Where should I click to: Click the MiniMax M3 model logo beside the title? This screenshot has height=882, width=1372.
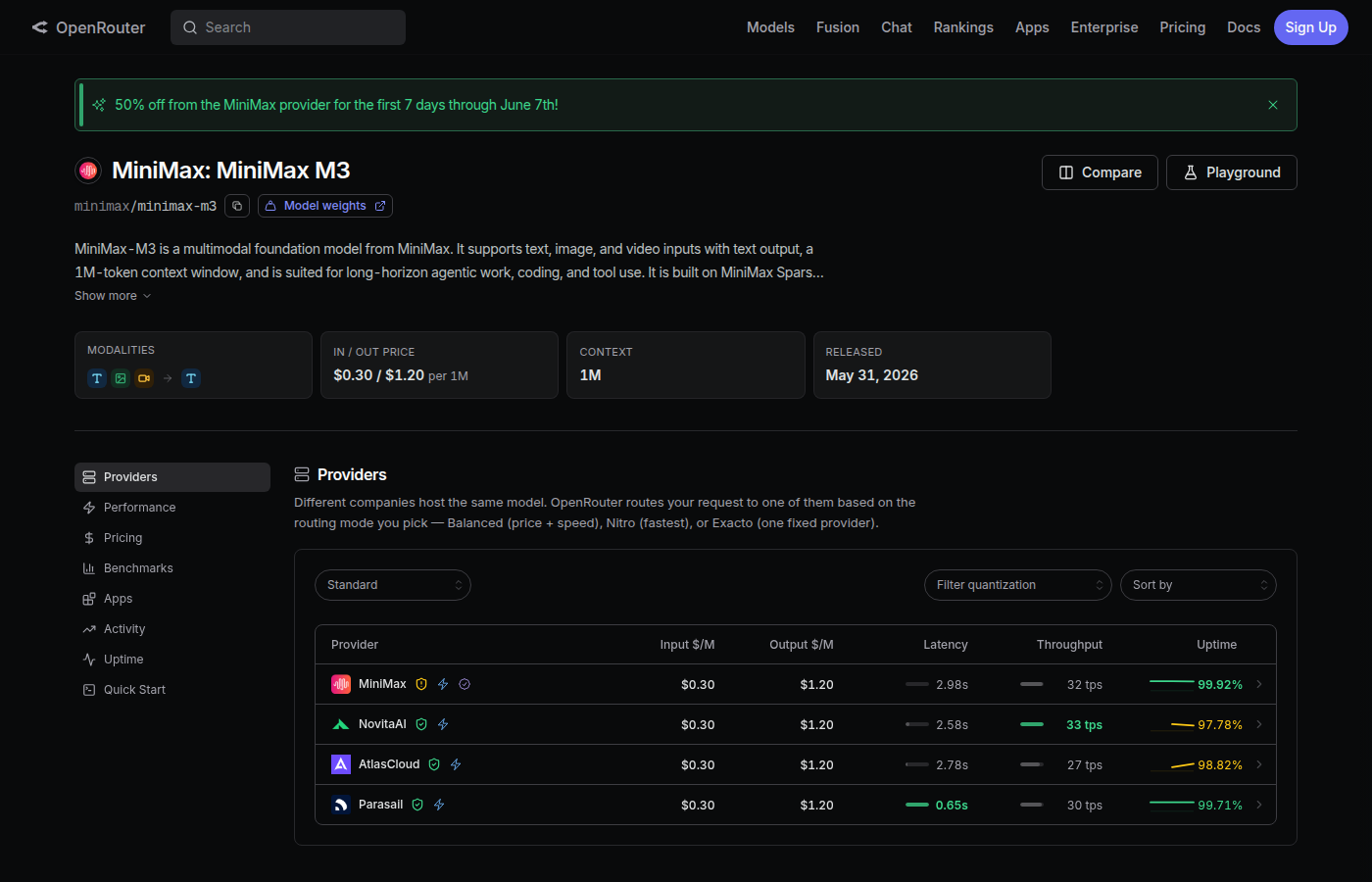point(88,171)
